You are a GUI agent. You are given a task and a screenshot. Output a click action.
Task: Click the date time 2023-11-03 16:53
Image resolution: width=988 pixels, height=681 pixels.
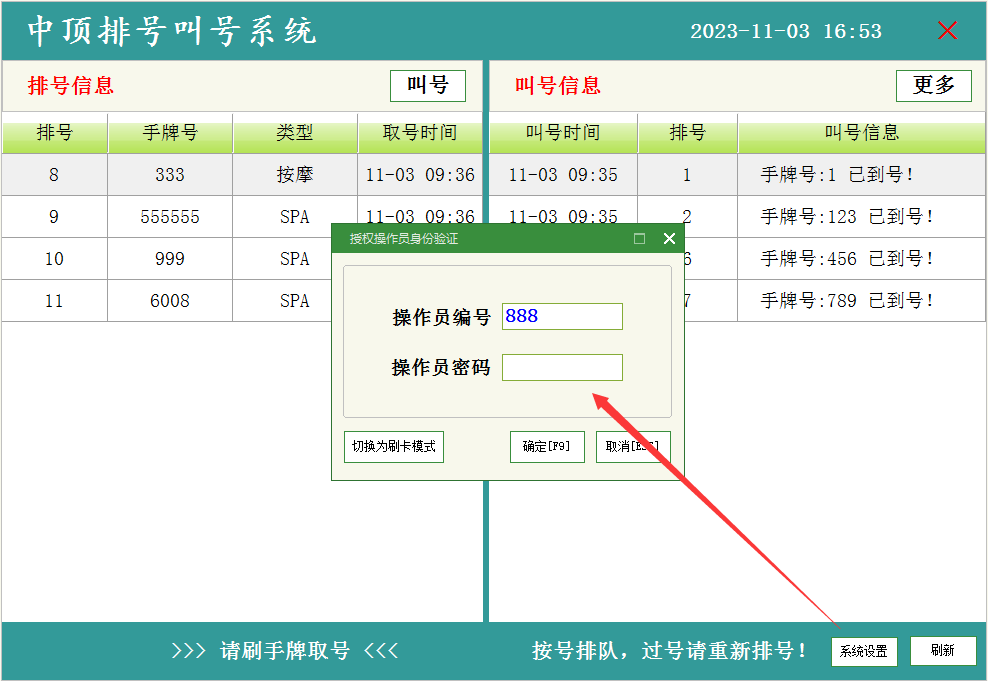(x=786, y=31)
